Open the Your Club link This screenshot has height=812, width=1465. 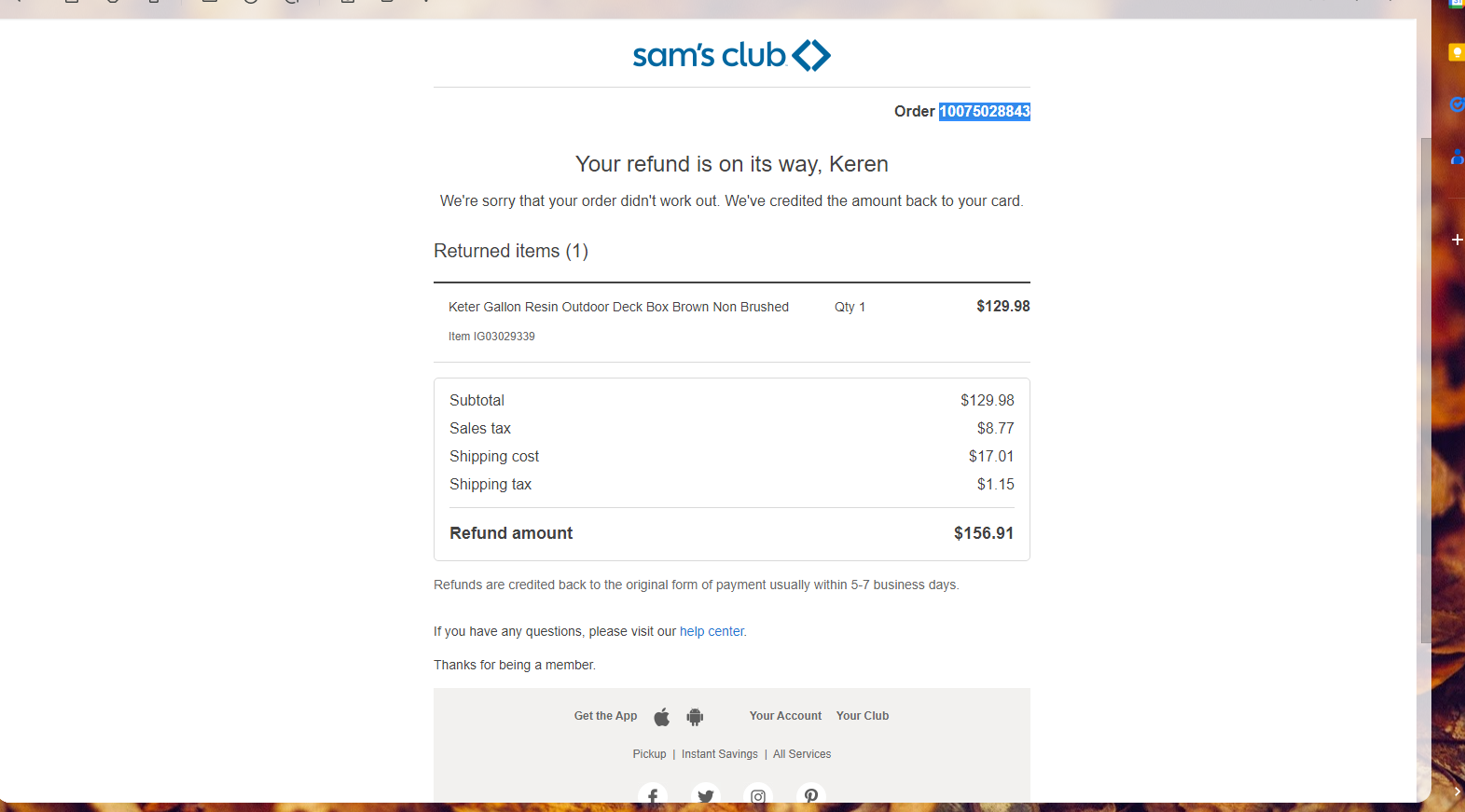click(863, 716)
